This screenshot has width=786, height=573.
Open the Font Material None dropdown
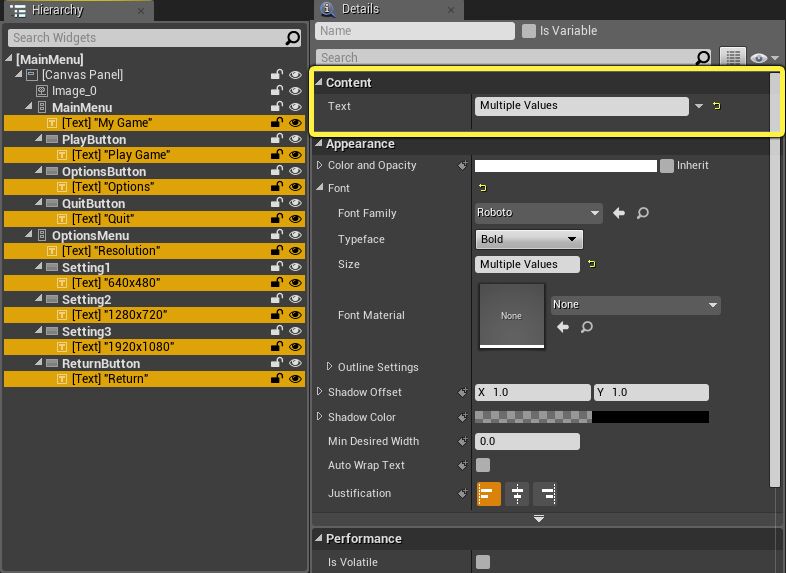(635, 304)
